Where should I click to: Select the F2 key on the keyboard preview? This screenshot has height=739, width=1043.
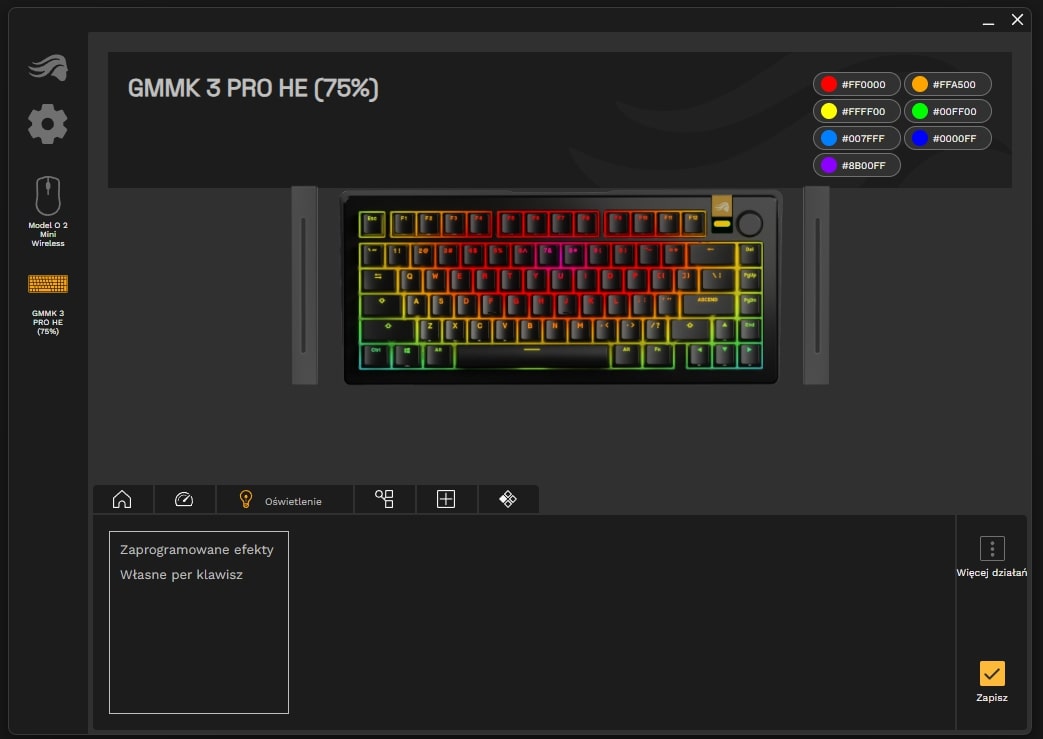coord(428,223)
